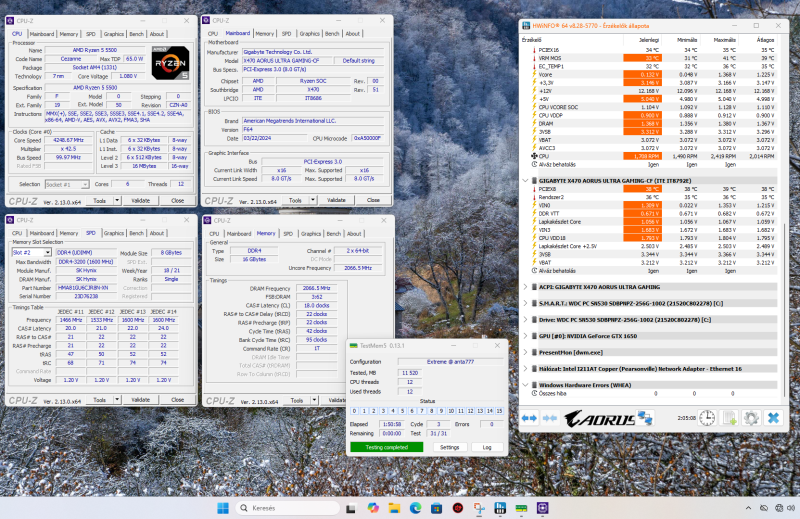Switch to Bench tab in CPU-Z processor window
Image resolution: width=800 pixels, height=519 pixels.
(136, 34)
